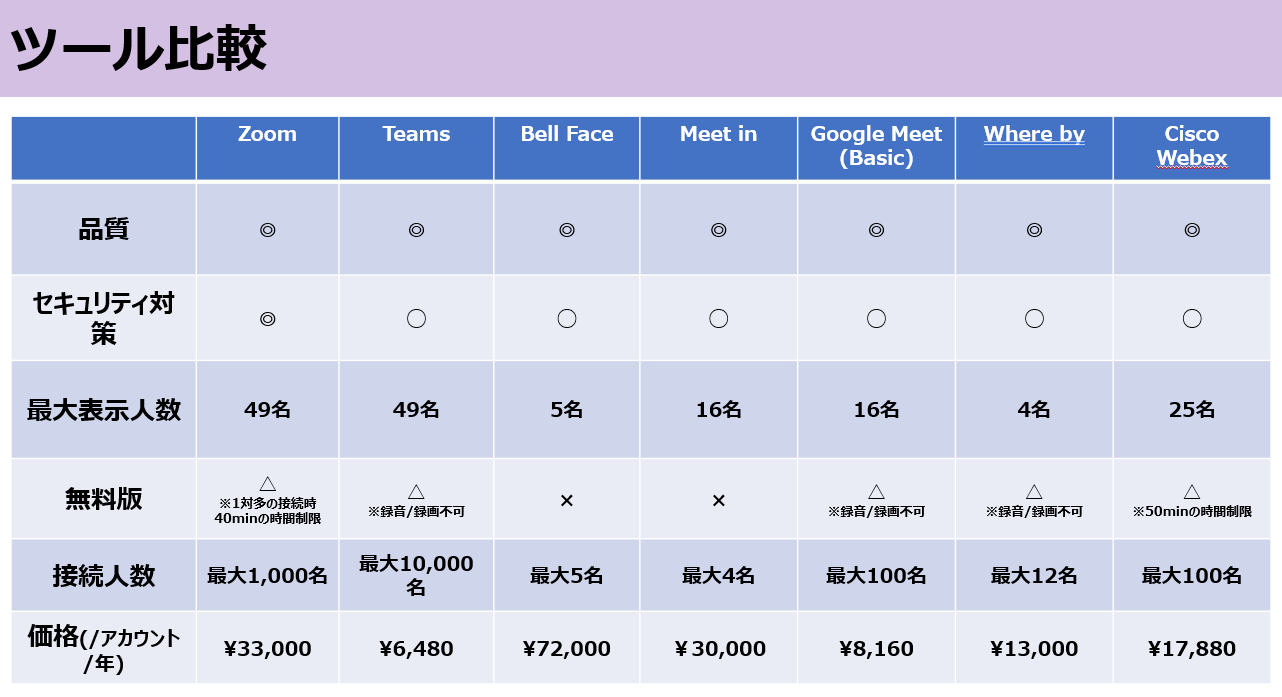Click the triangle mark in Teams free version
Image resolution: width=1282 pixels, height=697 pixels.
pyautogui.click(x=416, y=491)
